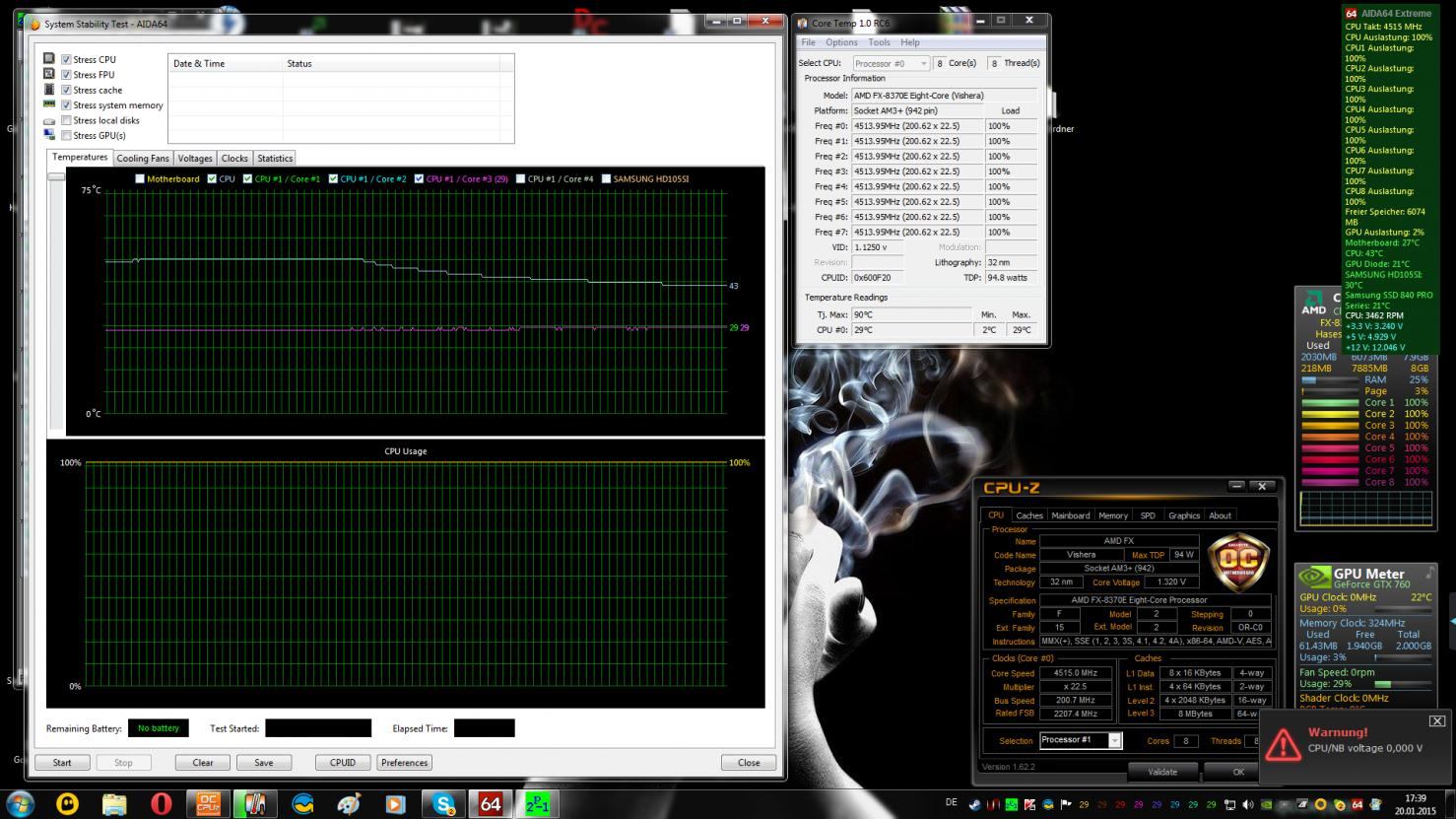Launch Opera browser from the taskbar
Screen dimensions: 1456x819
(x=161, y=804)
